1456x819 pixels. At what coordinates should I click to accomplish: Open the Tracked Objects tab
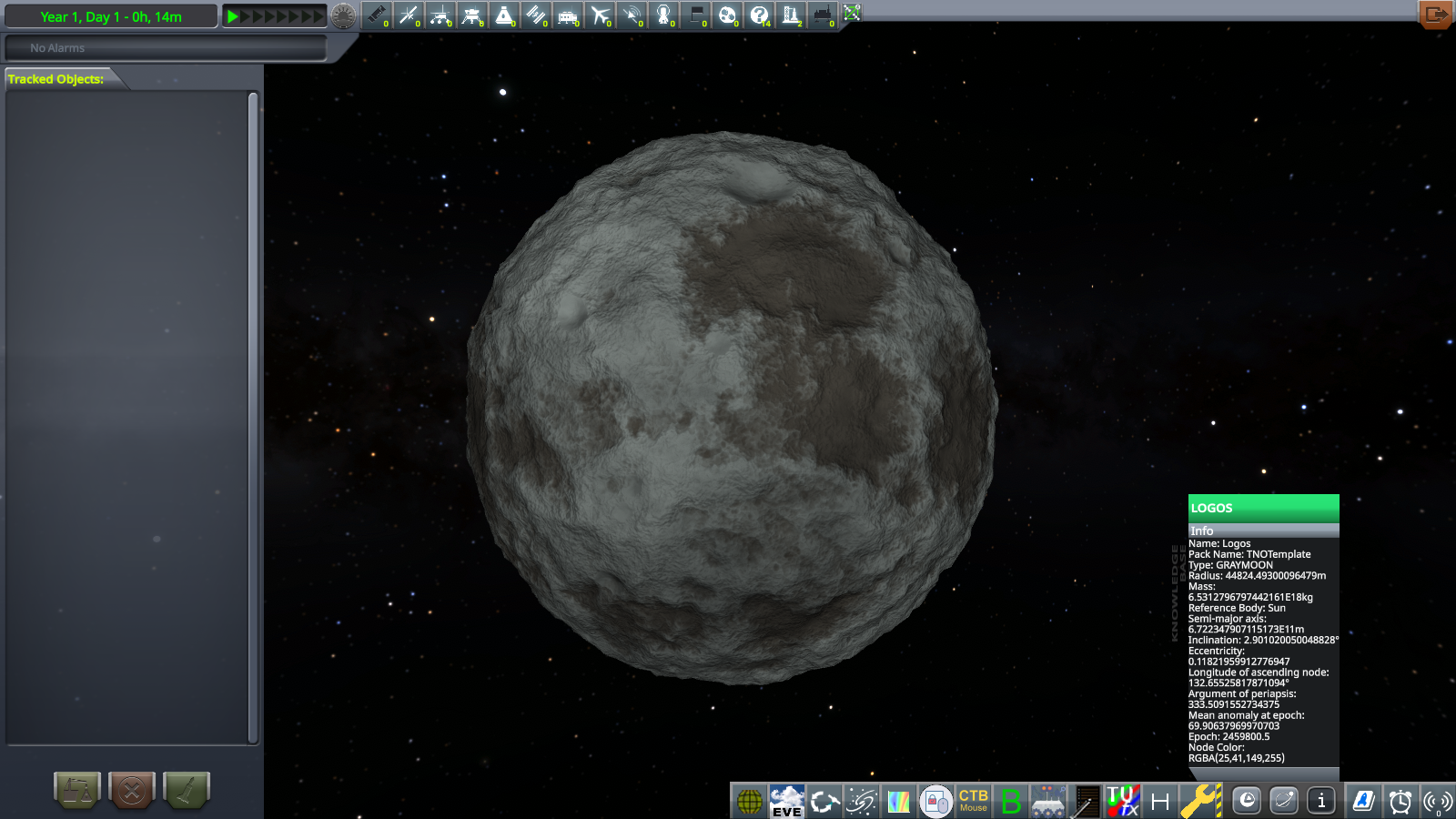(x=56, y=79)
